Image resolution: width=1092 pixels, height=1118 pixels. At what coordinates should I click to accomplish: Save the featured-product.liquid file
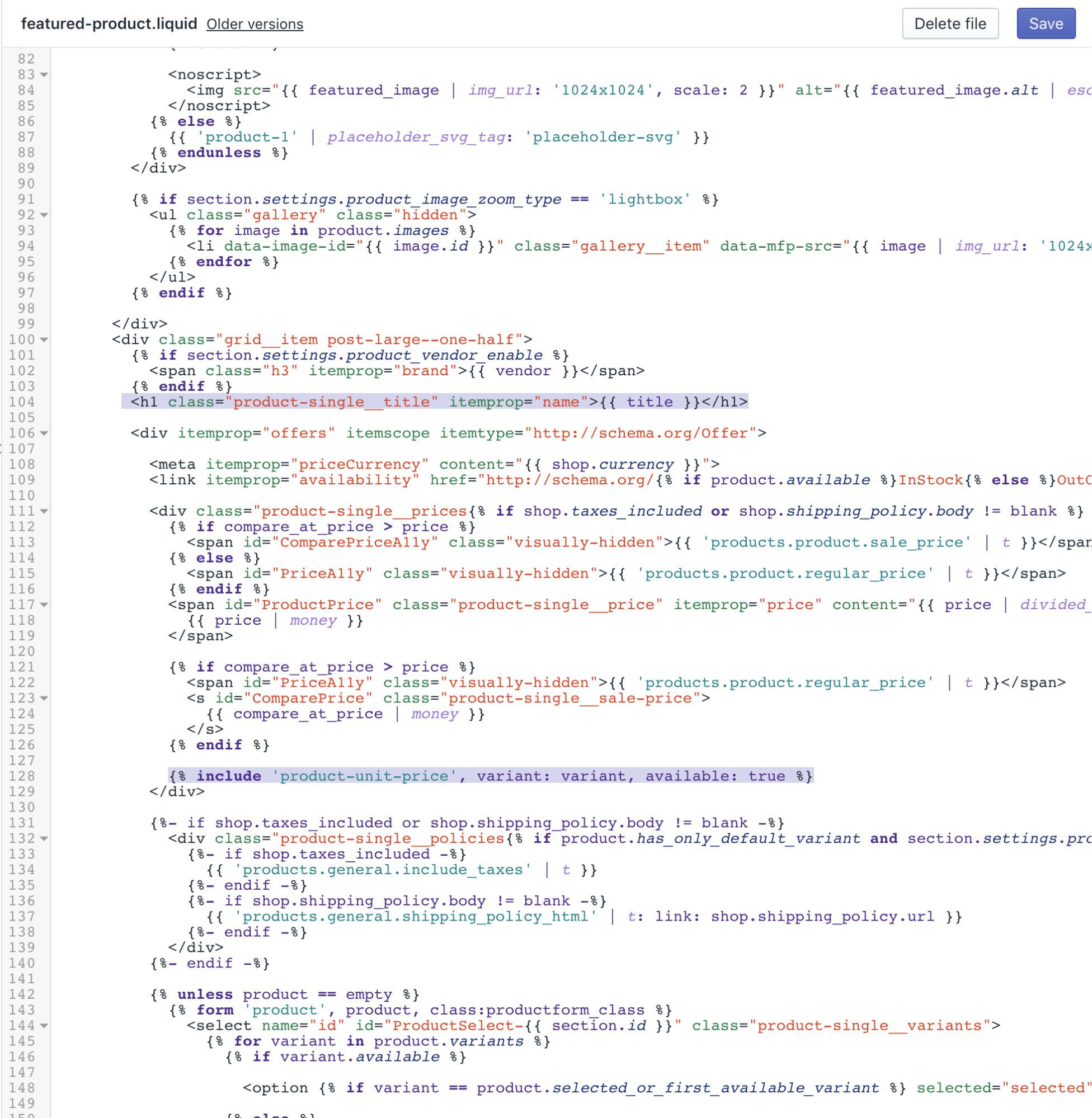[1046, 23]
